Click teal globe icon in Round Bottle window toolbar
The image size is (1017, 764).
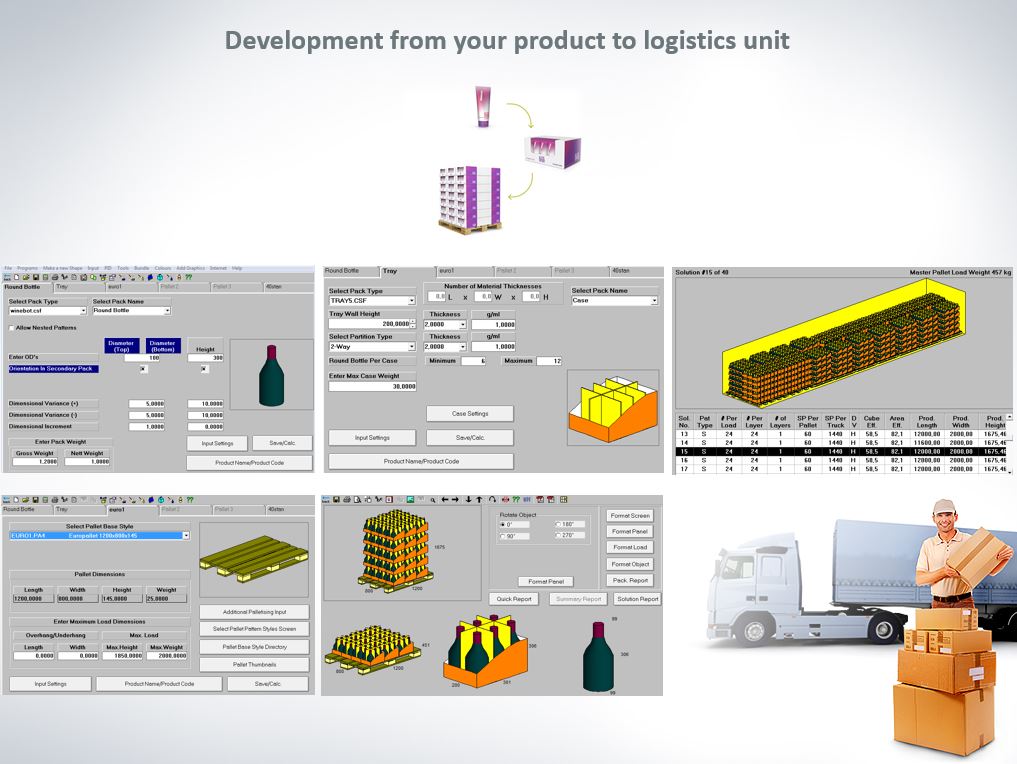[160, 277]
